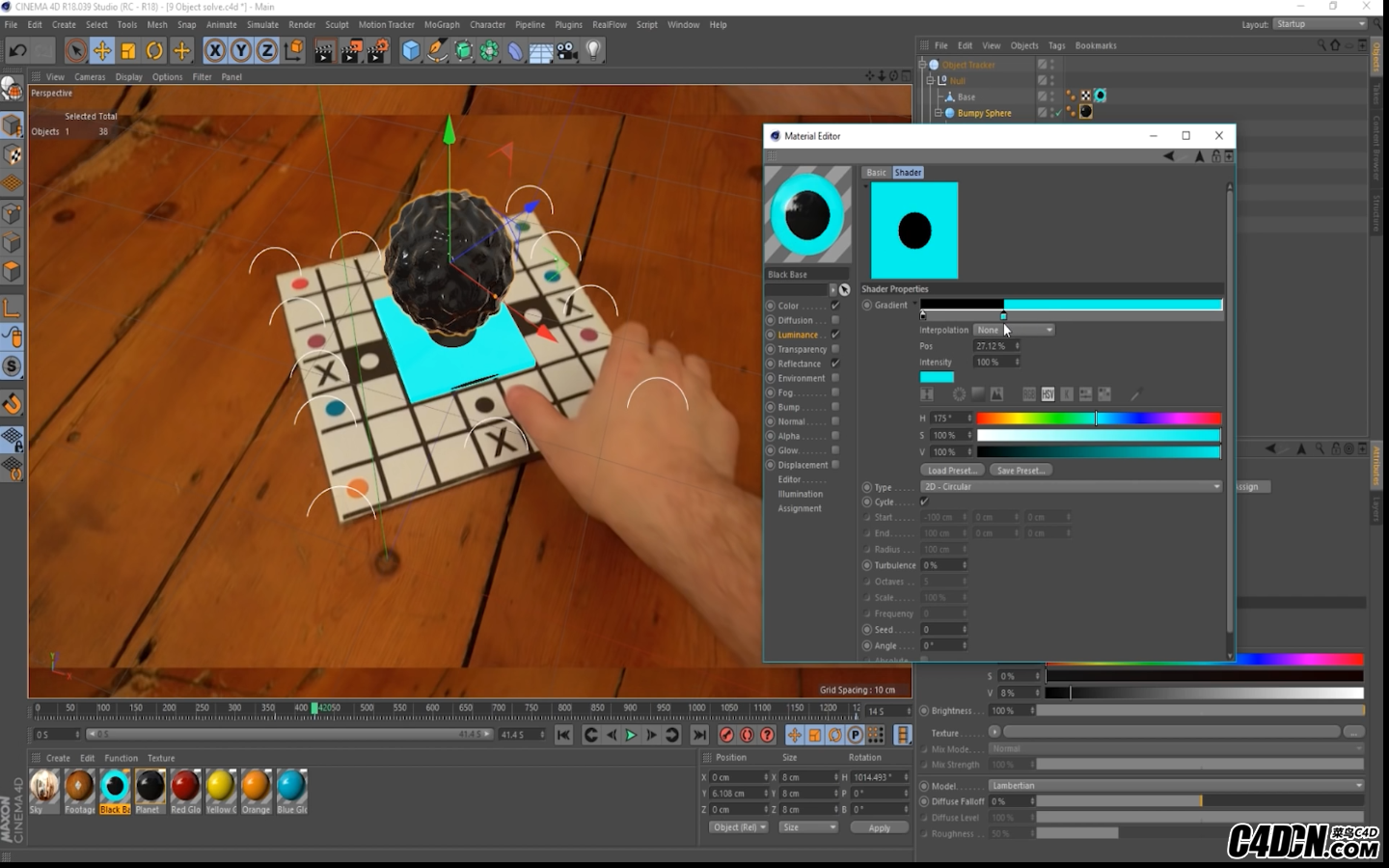Screen dimensions: 1389x868
Task: Disable the Color channel checkbox
Action: click(x=835, y=306)
